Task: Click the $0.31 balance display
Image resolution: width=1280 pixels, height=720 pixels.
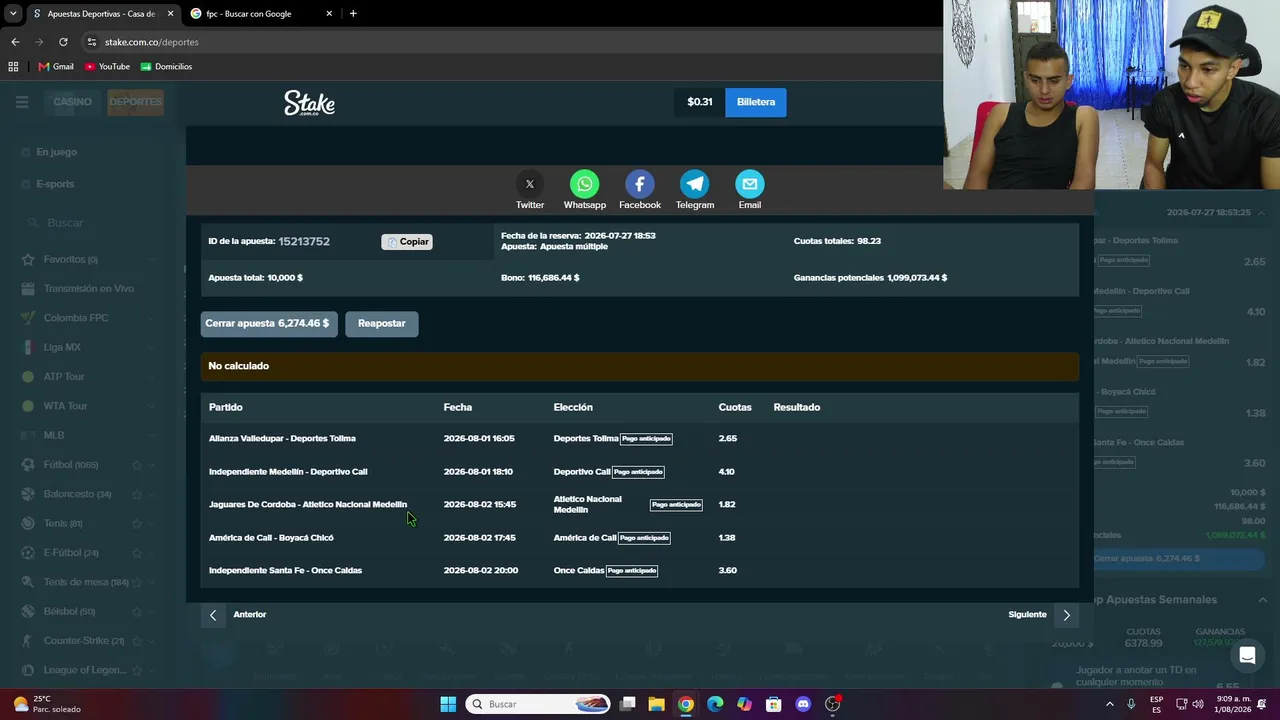Action: pyautogui.click(x=700, y=102)
